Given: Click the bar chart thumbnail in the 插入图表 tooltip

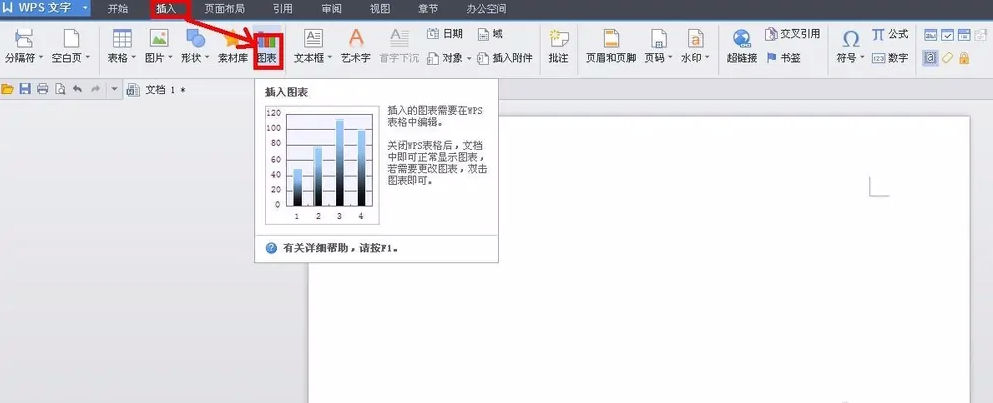Looking at the screenshot, I should (x=322, y=165).
